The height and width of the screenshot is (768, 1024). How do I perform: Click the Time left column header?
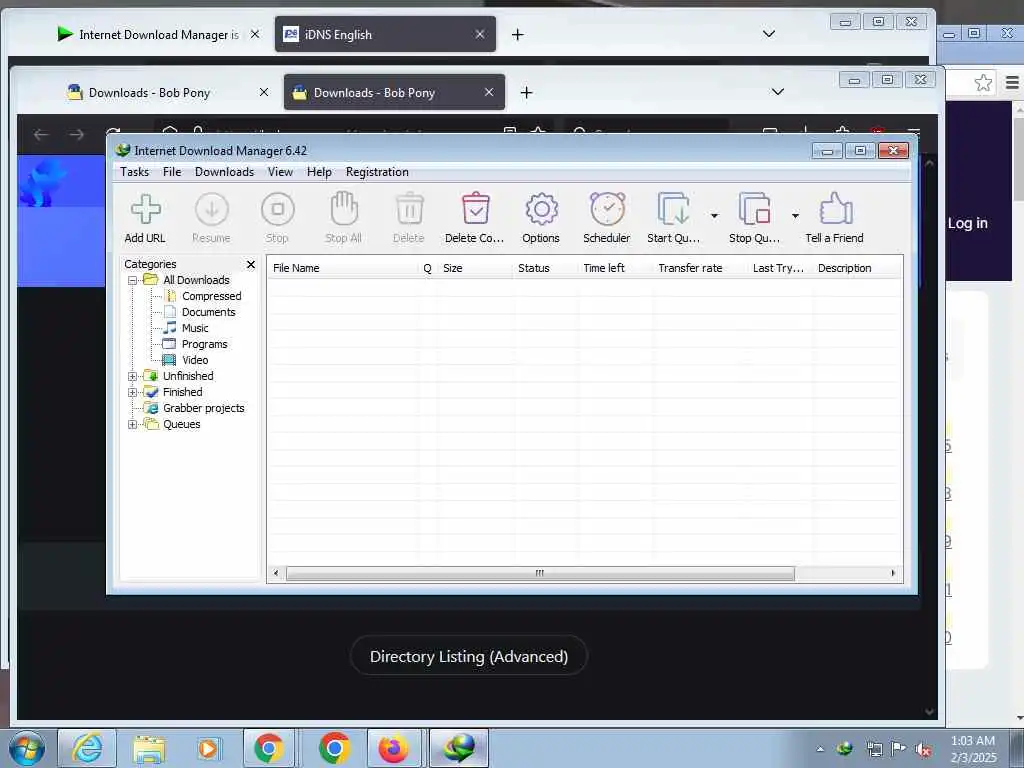point(616,268)
